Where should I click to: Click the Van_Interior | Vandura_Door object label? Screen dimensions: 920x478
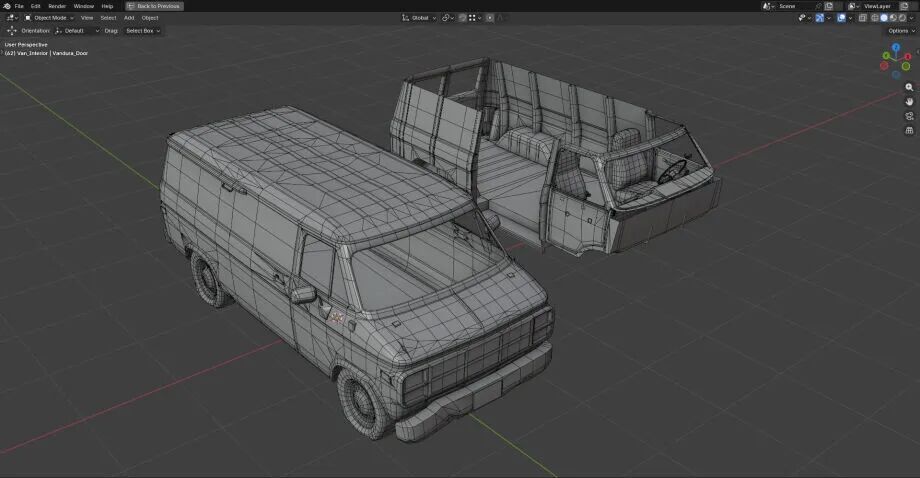(x=46, y=53)
